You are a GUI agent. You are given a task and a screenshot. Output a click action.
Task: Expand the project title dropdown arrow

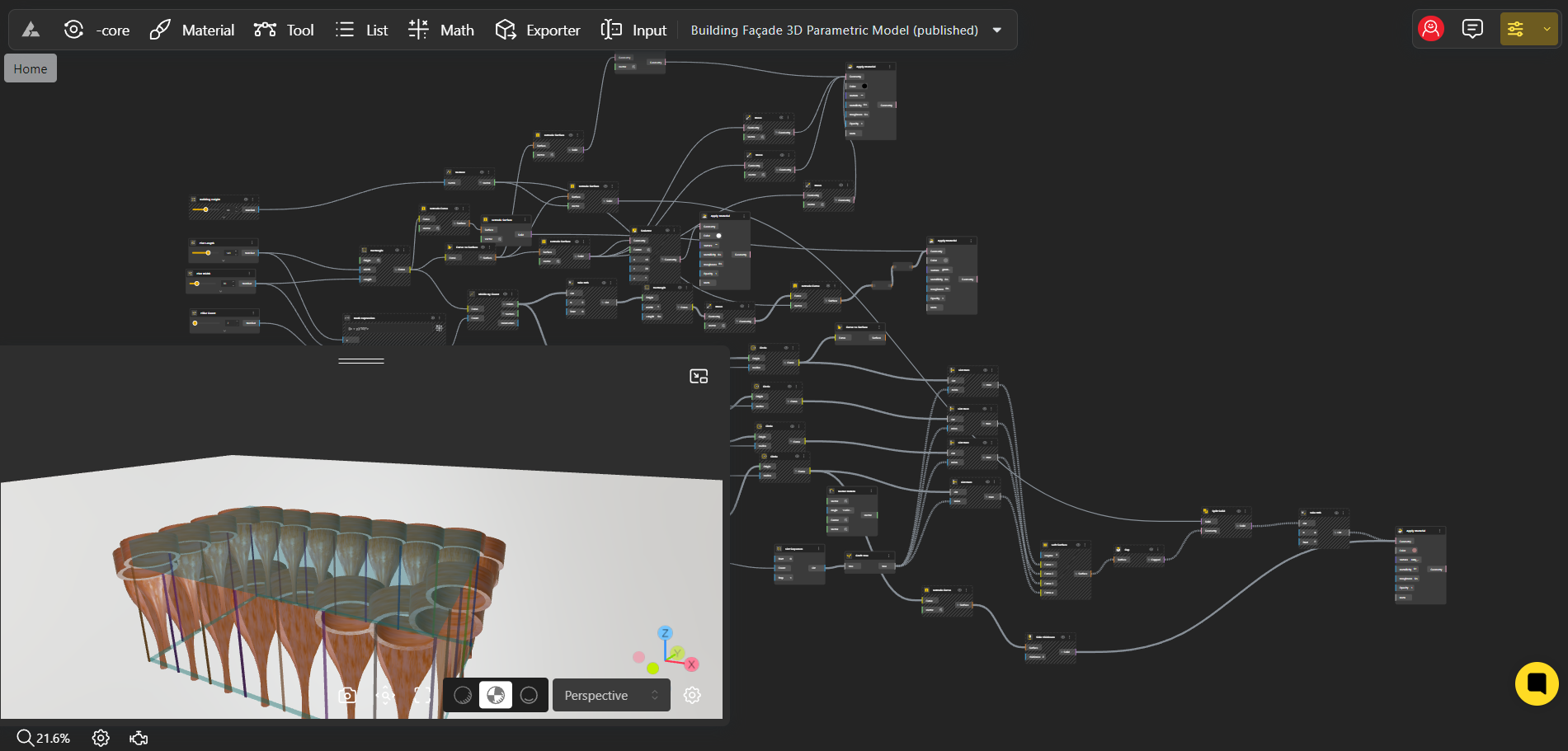(x=997, y=31)
